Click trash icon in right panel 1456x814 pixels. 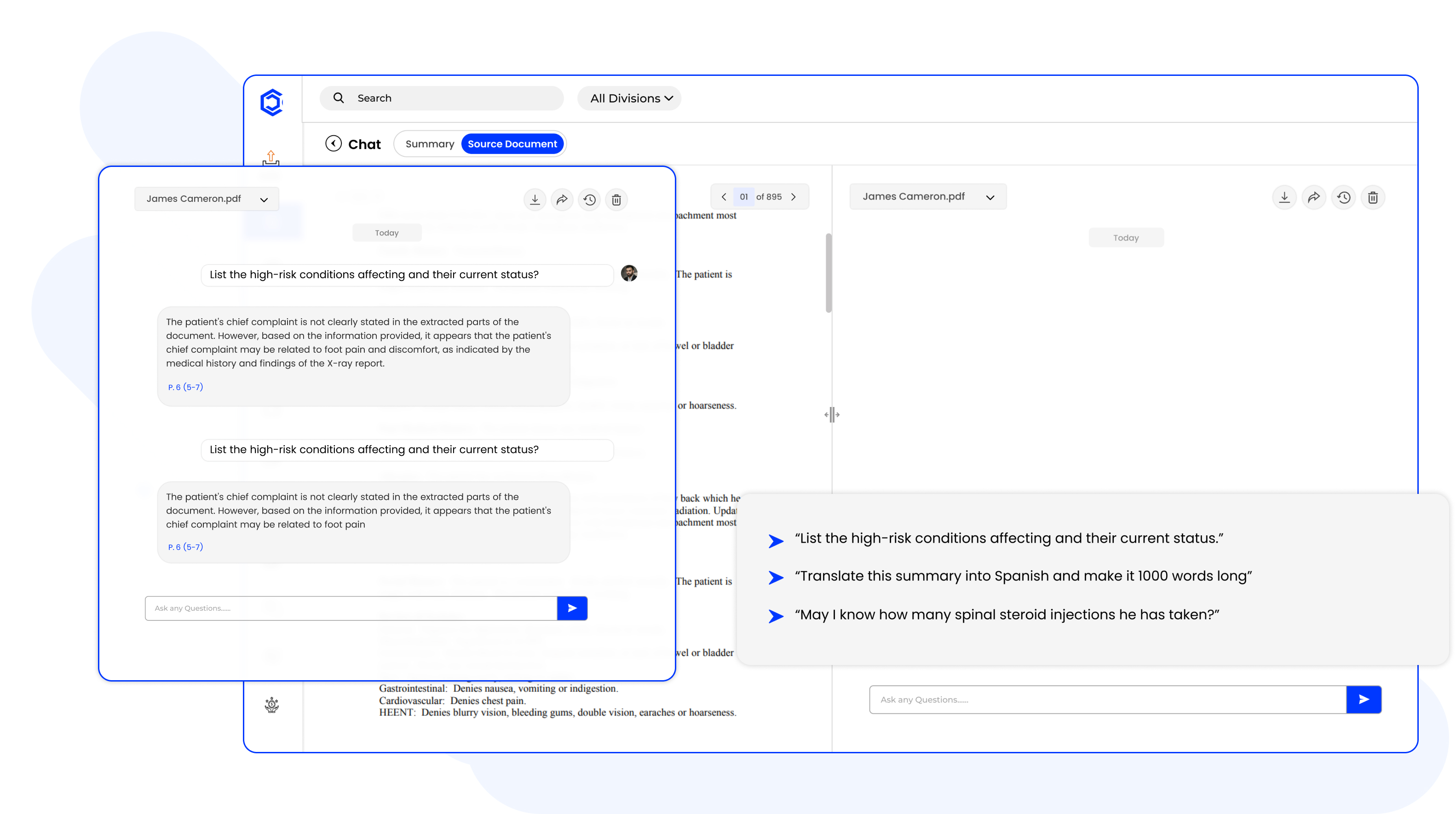click(x=1373, y=197)
